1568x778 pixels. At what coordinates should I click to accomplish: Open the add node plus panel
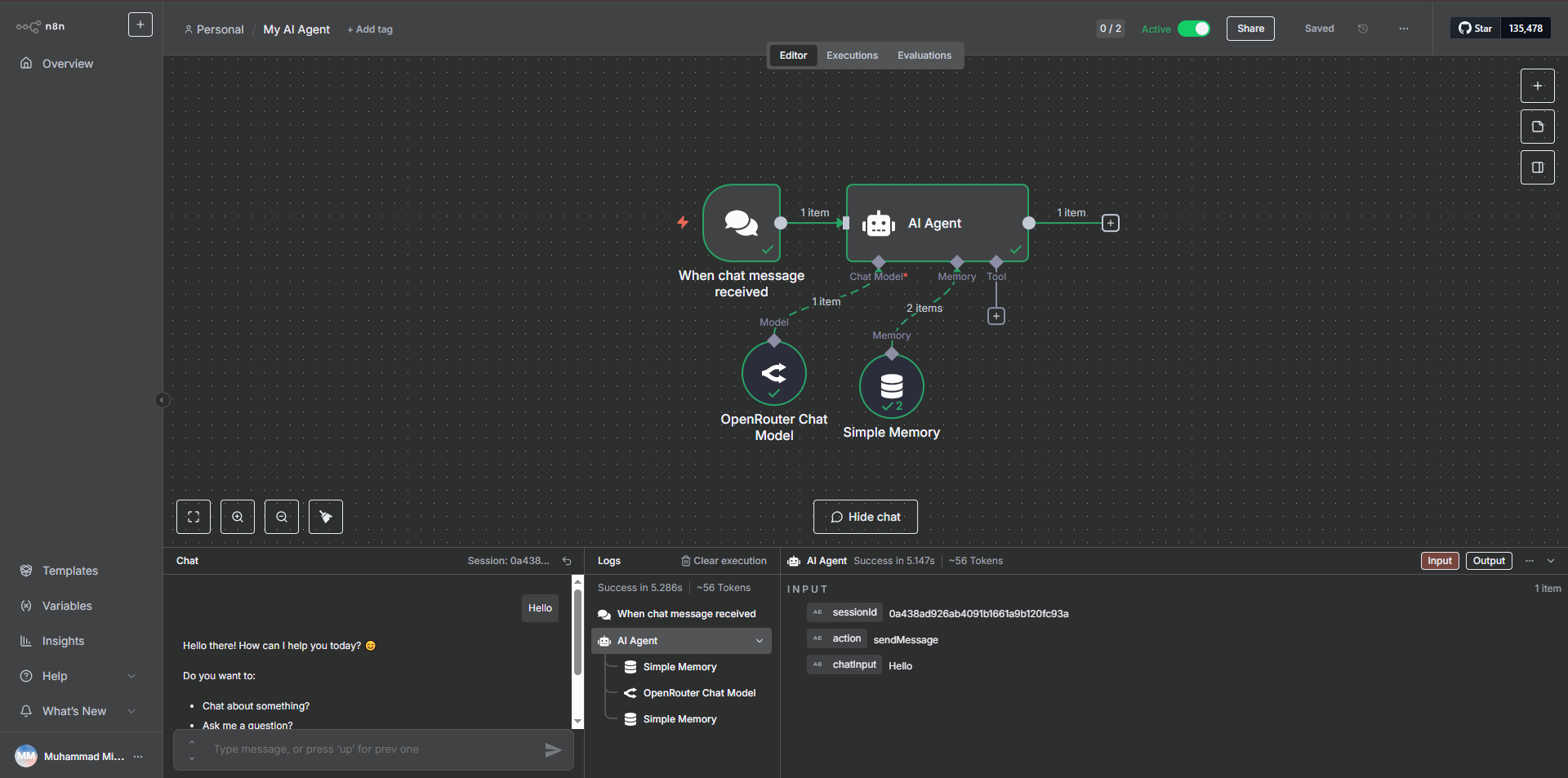[1537, 86]
